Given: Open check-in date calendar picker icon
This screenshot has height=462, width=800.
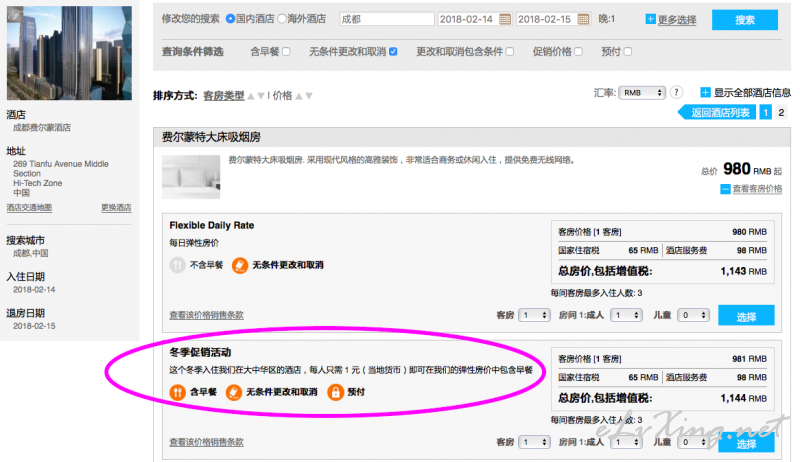Looking at the screenshot, I should click(505, 19).
